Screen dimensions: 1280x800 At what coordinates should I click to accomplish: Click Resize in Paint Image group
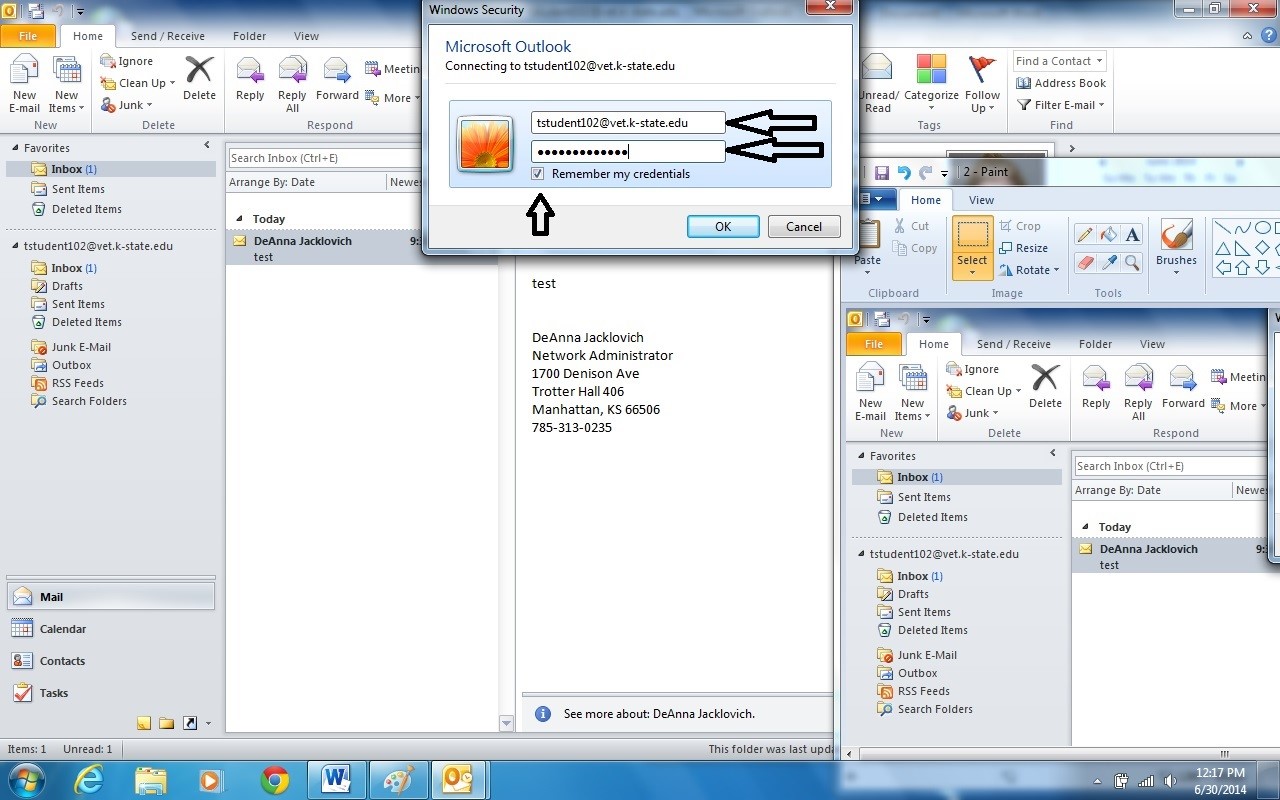(x=1023, y=248)
